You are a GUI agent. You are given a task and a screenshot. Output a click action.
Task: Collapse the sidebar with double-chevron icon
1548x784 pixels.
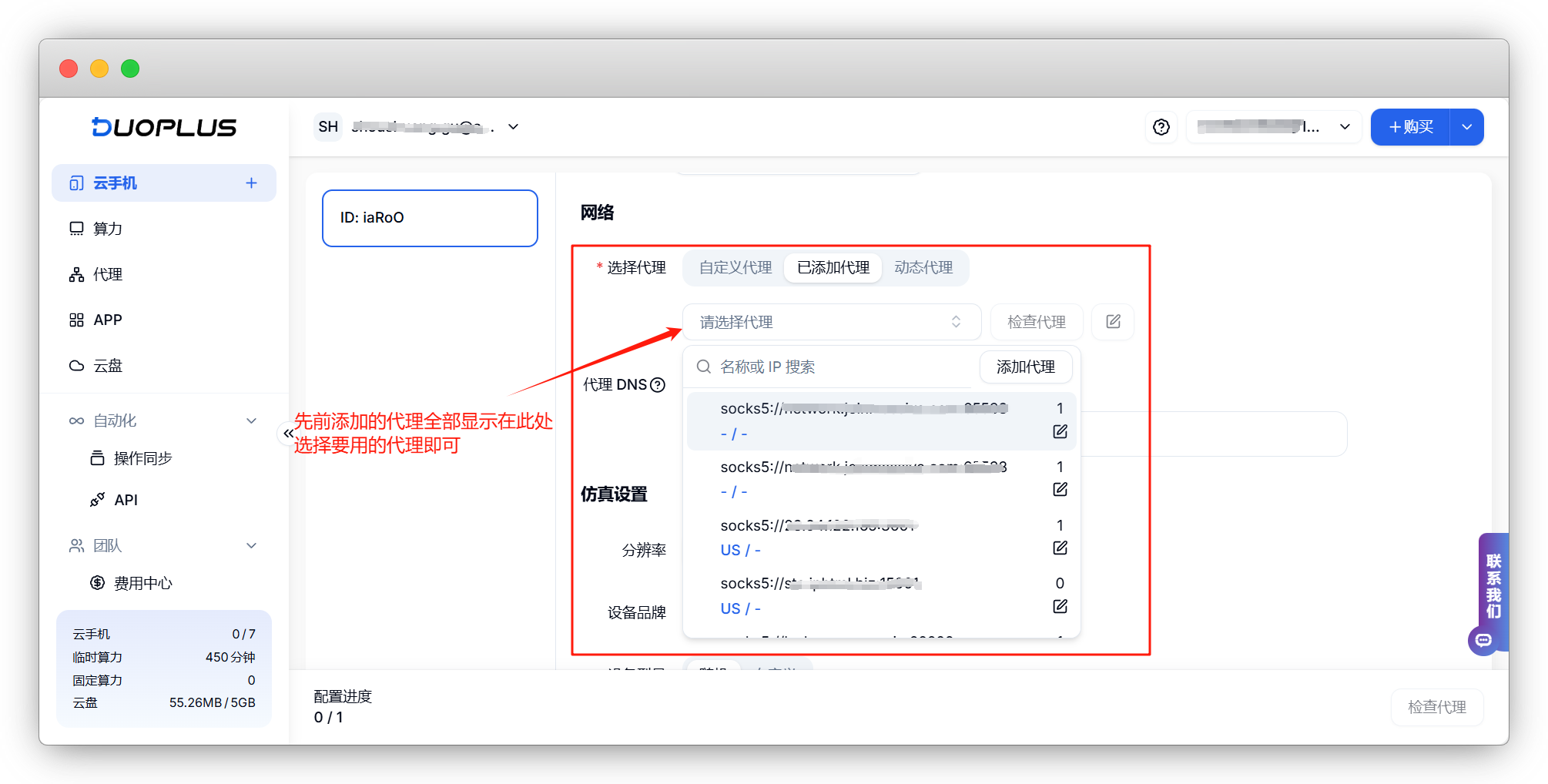288,434
